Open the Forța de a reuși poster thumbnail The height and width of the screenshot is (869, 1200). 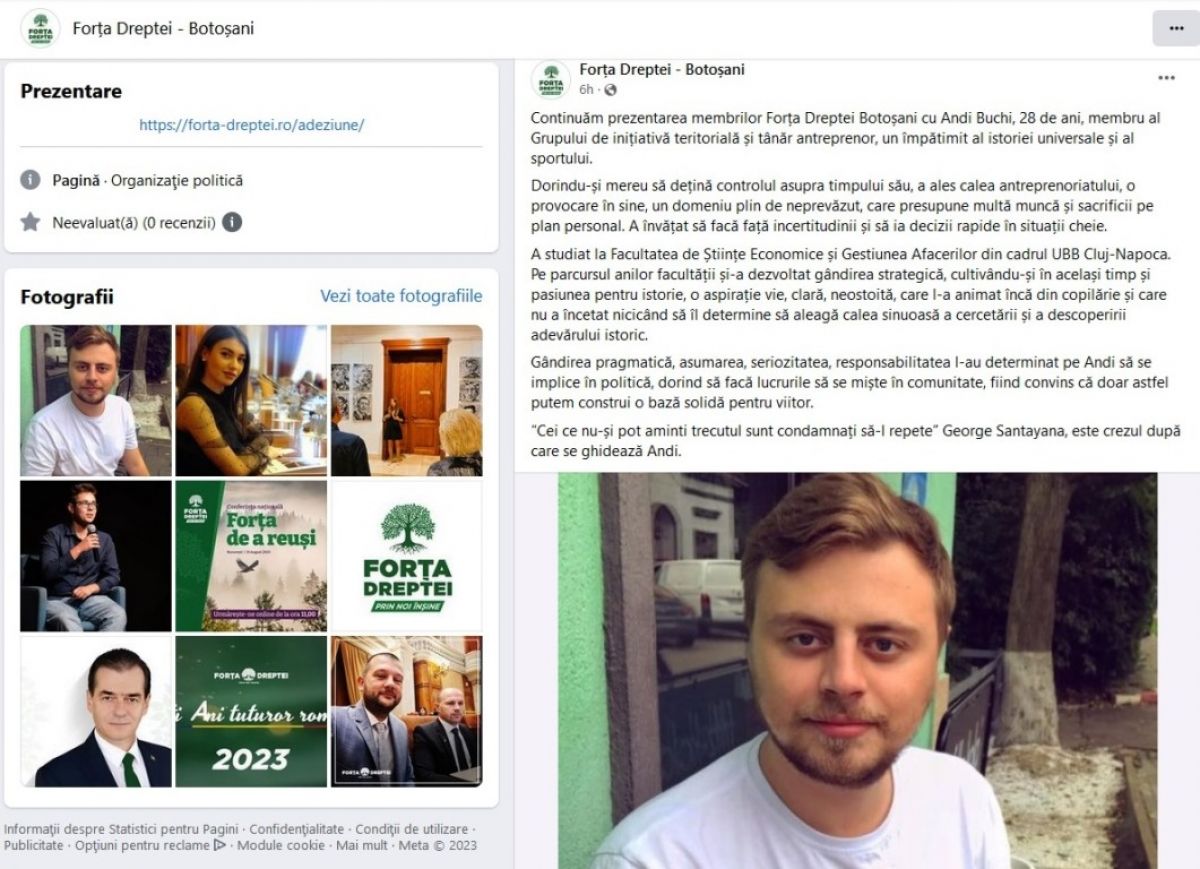(251, 556)
